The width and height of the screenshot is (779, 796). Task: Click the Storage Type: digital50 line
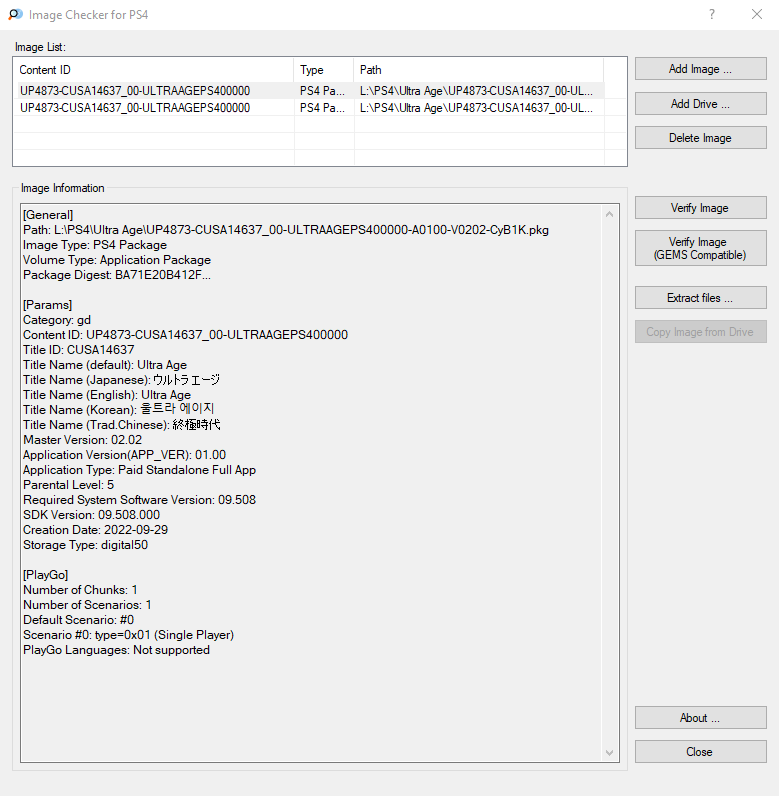(85, 545)
